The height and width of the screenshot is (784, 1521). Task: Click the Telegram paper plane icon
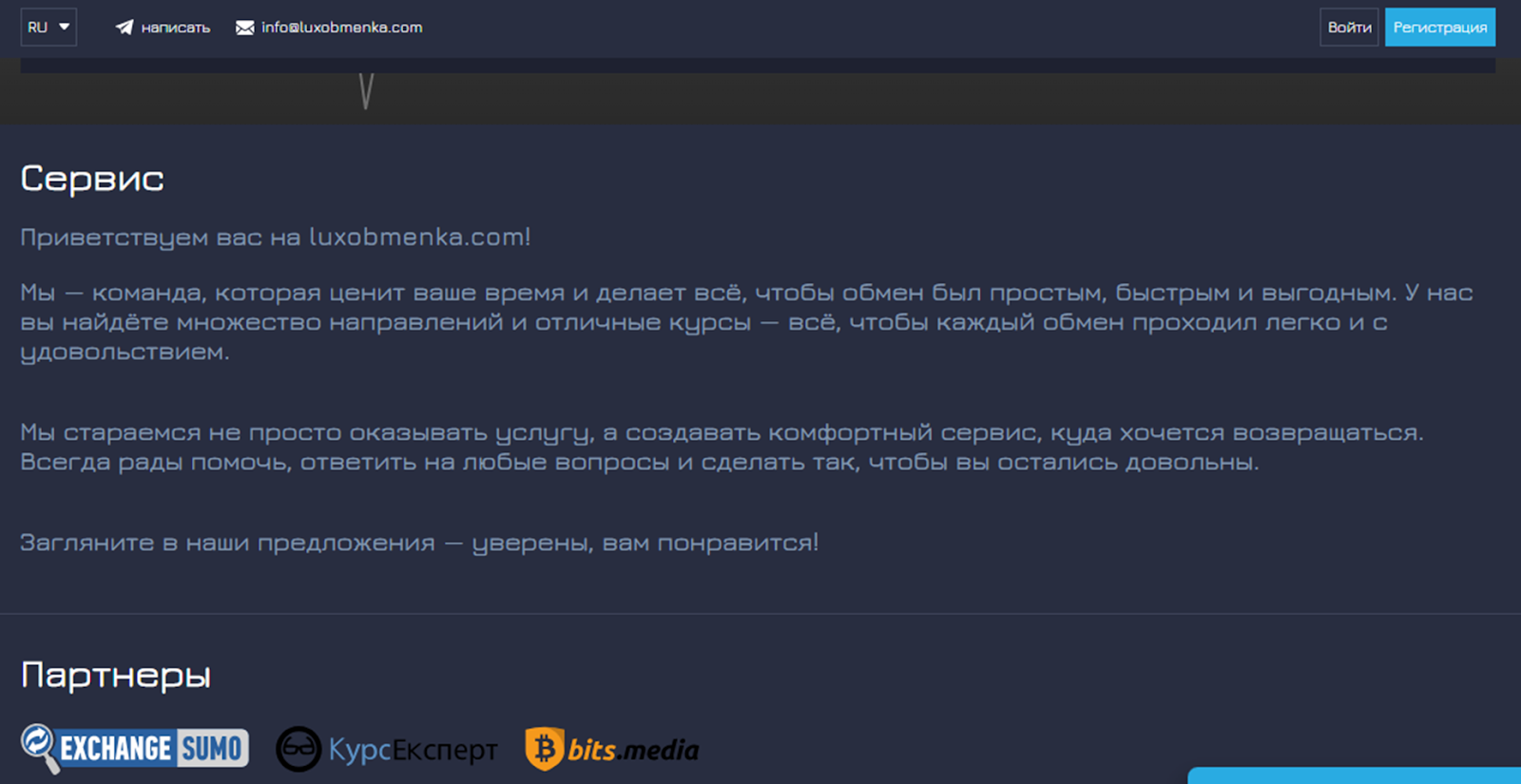tap(125, 28)
